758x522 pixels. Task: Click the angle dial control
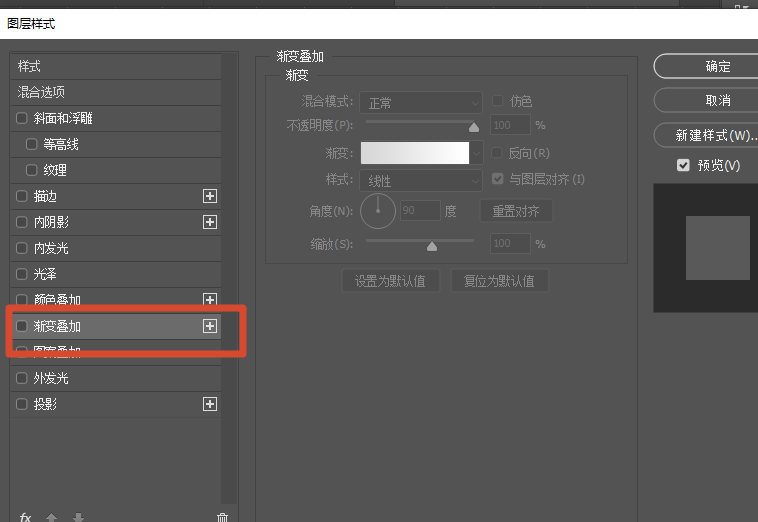tap(378, 211)
